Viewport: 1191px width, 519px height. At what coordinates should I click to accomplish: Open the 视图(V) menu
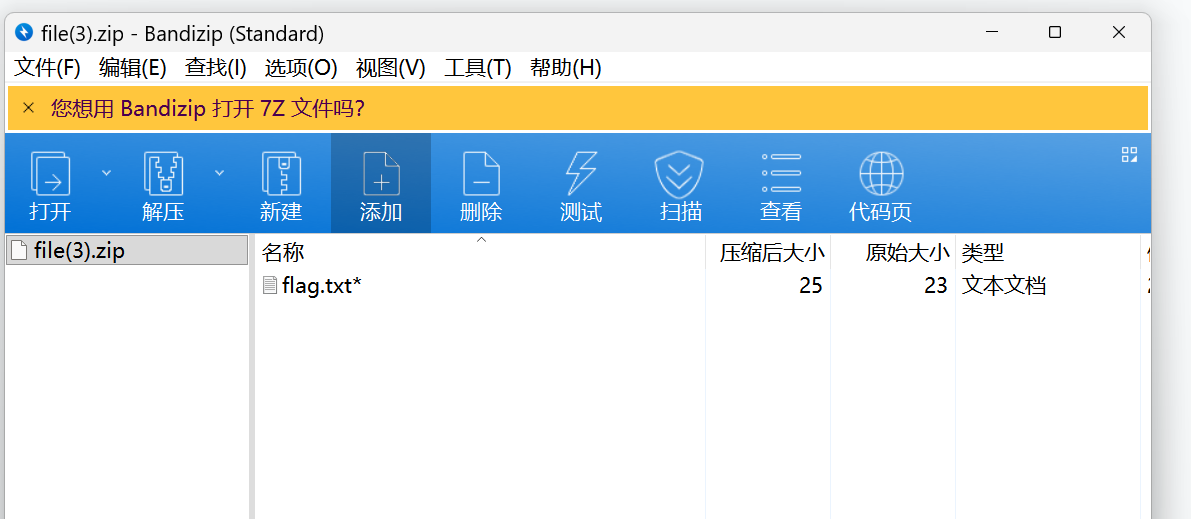pos(390,68)
